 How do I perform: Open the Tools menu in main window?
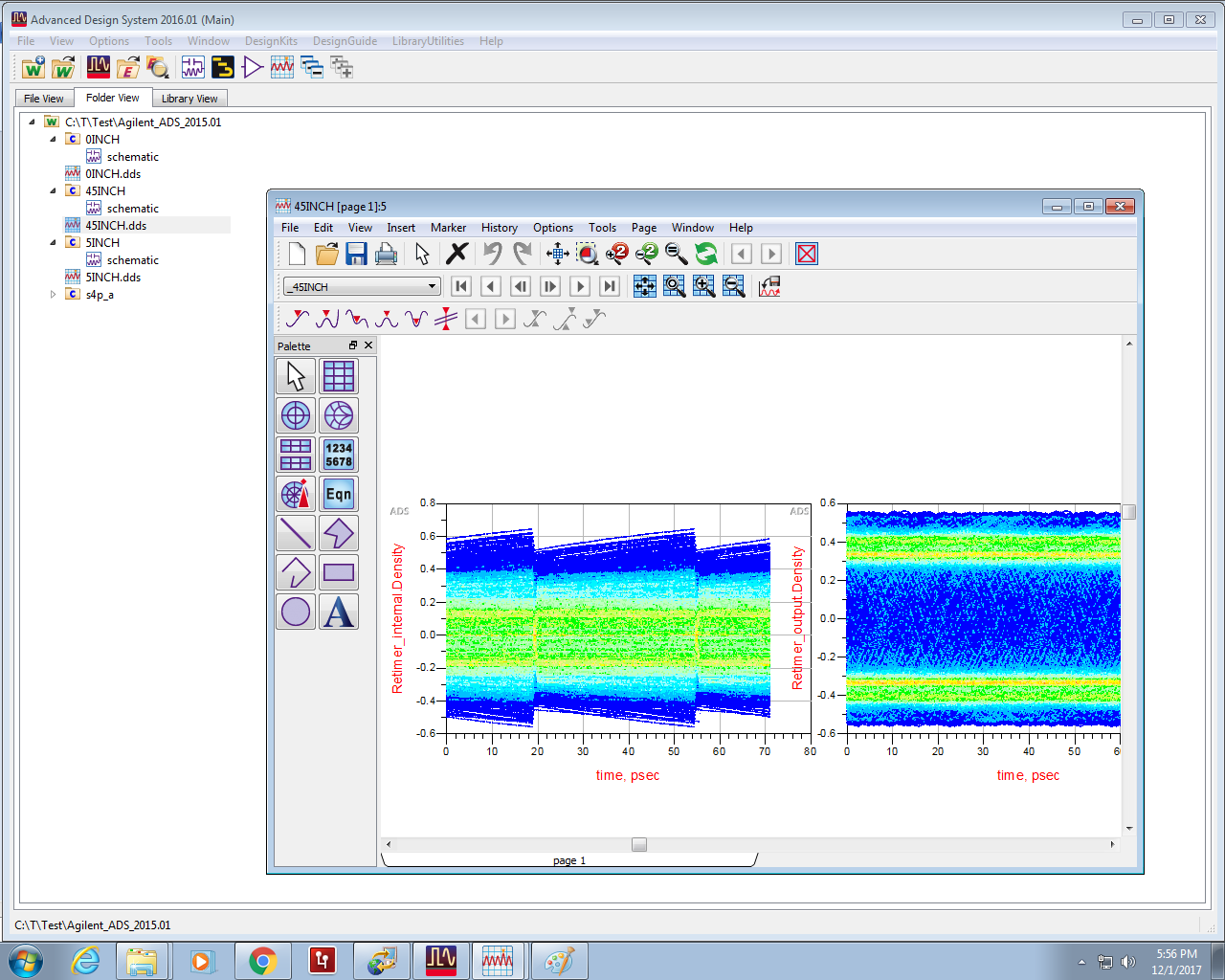(x=158, y=41)
